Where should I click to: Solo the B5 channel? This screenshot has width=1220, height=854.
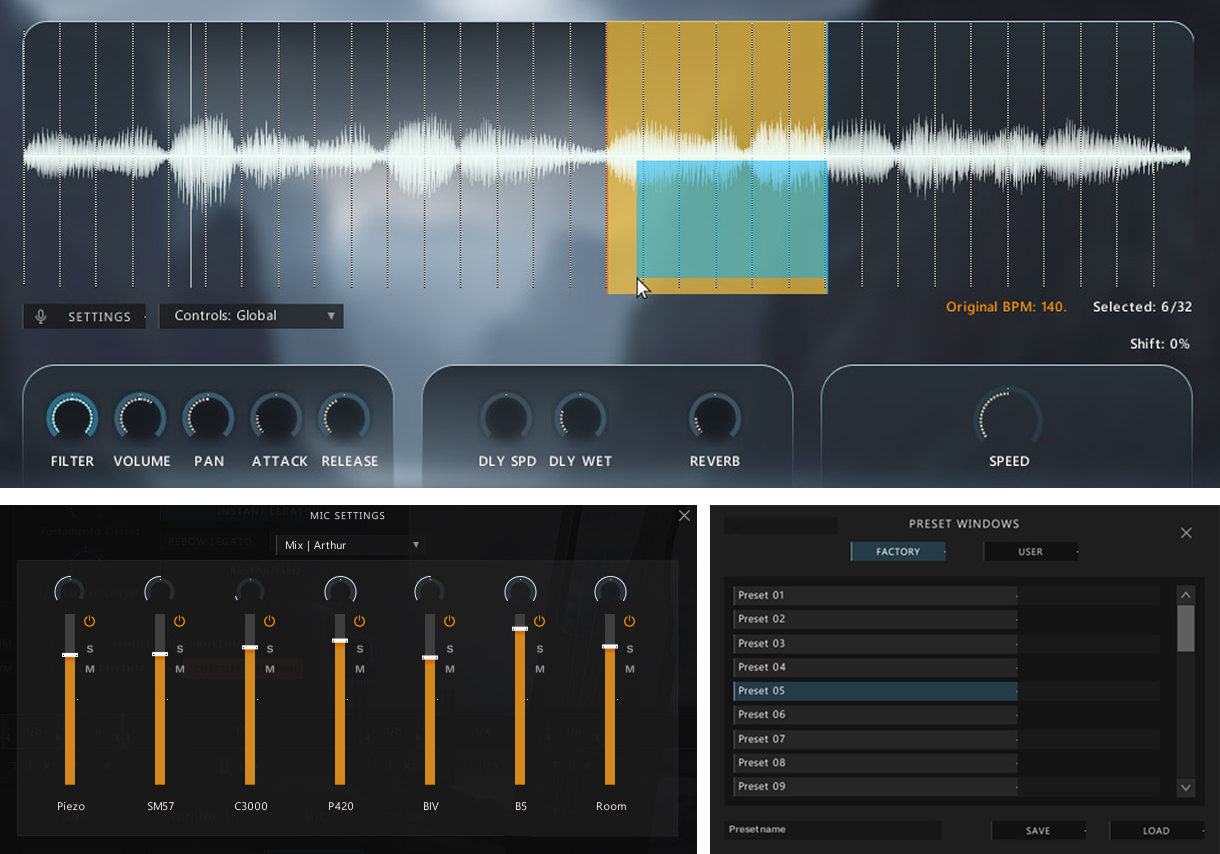pos(539,649)
